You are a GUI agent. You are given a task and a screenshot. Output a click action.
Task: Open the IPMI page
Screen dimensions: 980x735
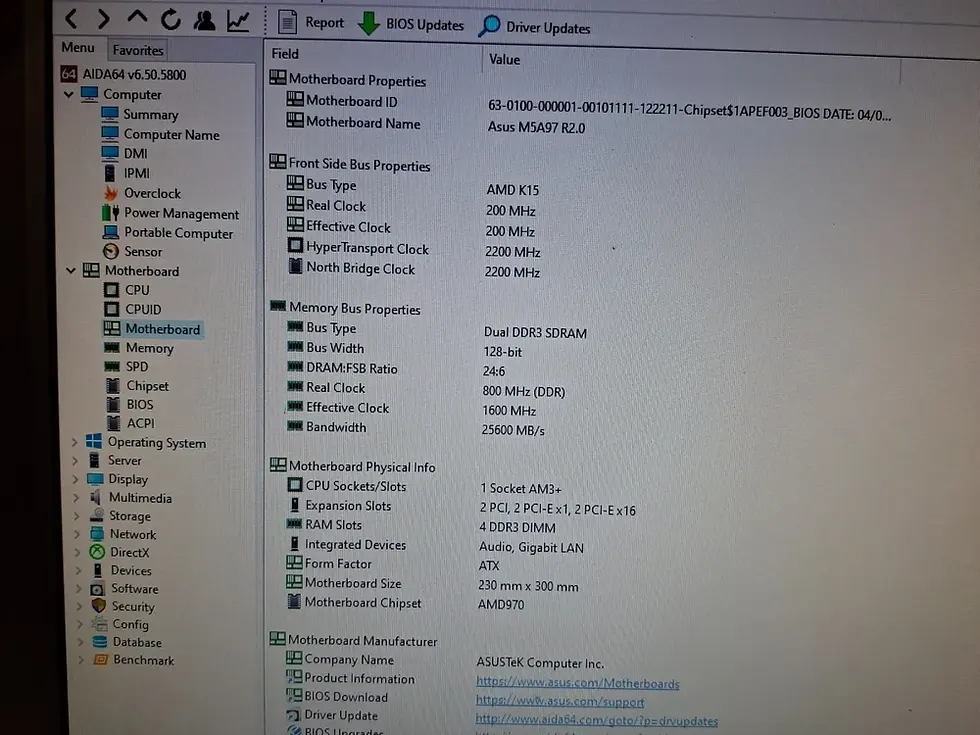pos(126,173)
